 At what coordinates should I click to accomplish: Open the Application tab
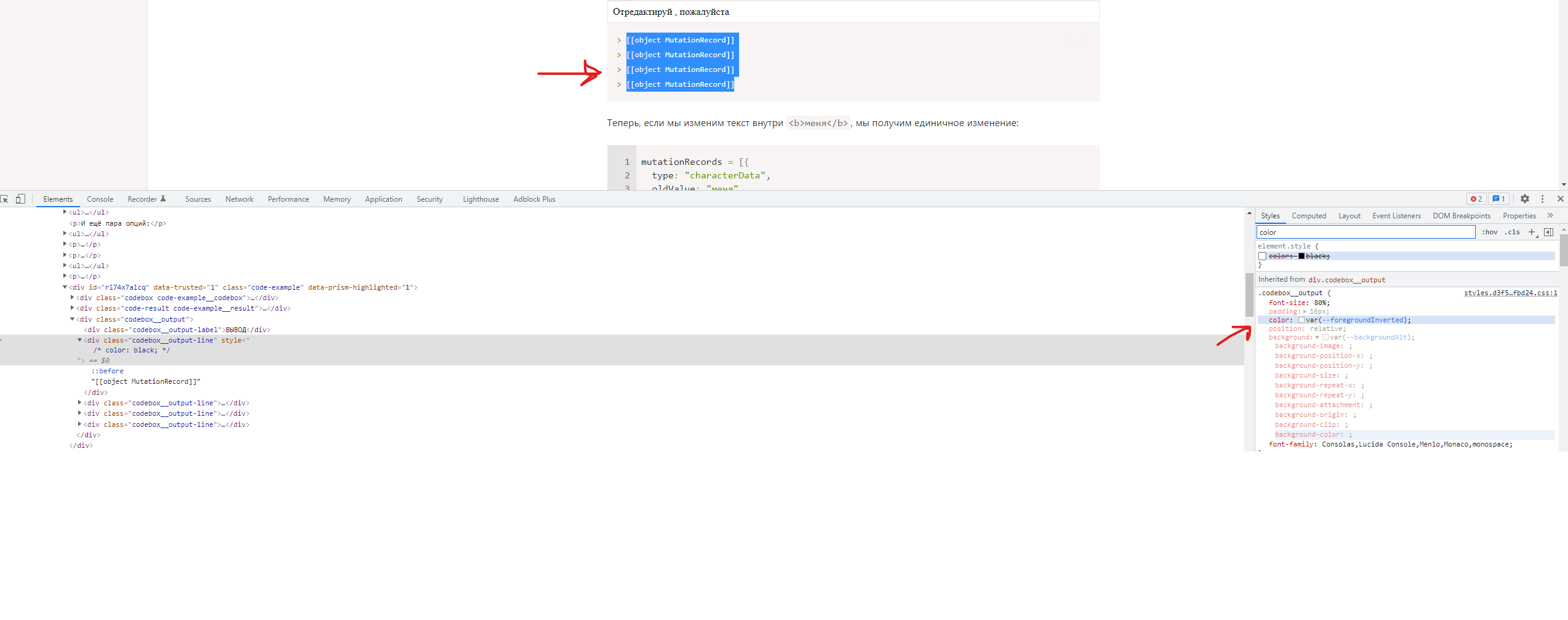tap(383, 199)
